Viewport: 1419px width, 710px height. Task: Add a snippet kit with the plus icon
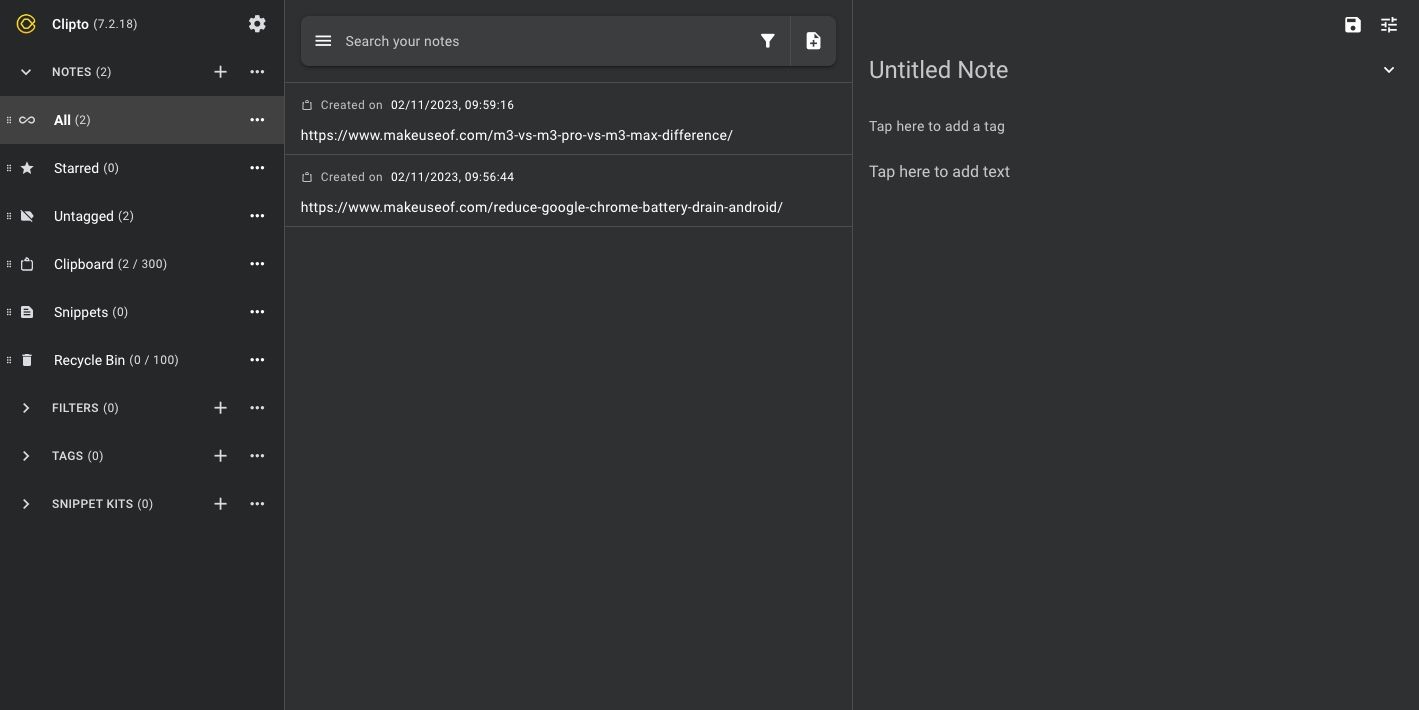tap(220, 503)
